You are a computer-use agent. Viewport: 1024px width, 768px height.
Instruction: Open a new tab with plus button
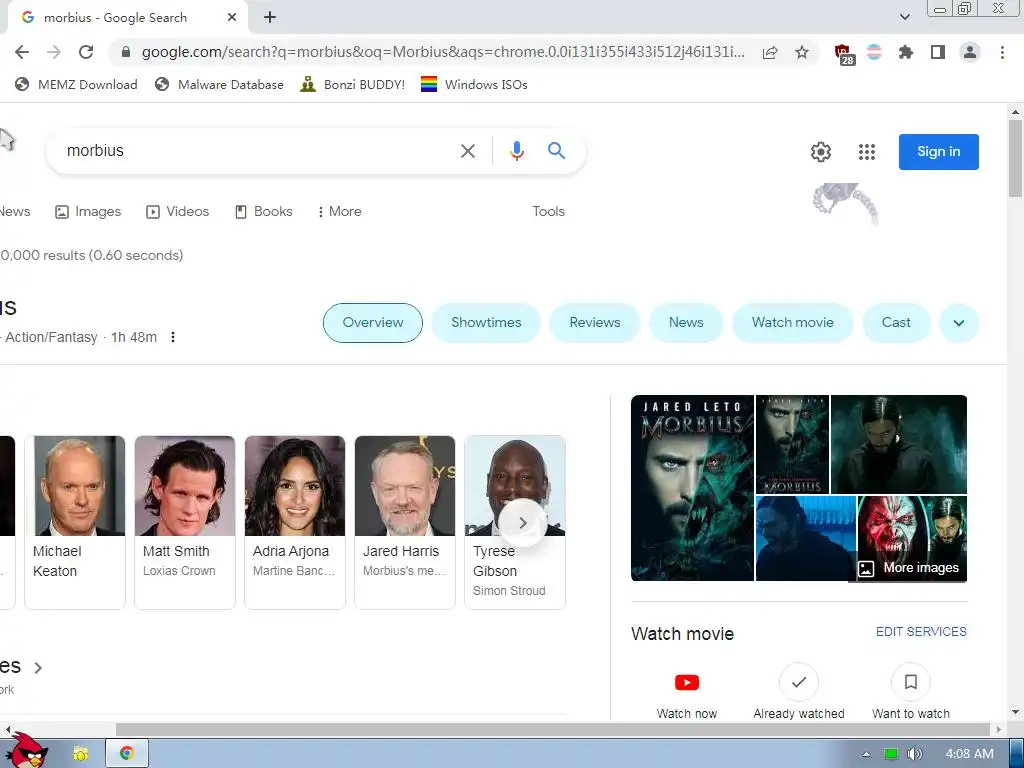pyautogui.click(x=270, y=18)
